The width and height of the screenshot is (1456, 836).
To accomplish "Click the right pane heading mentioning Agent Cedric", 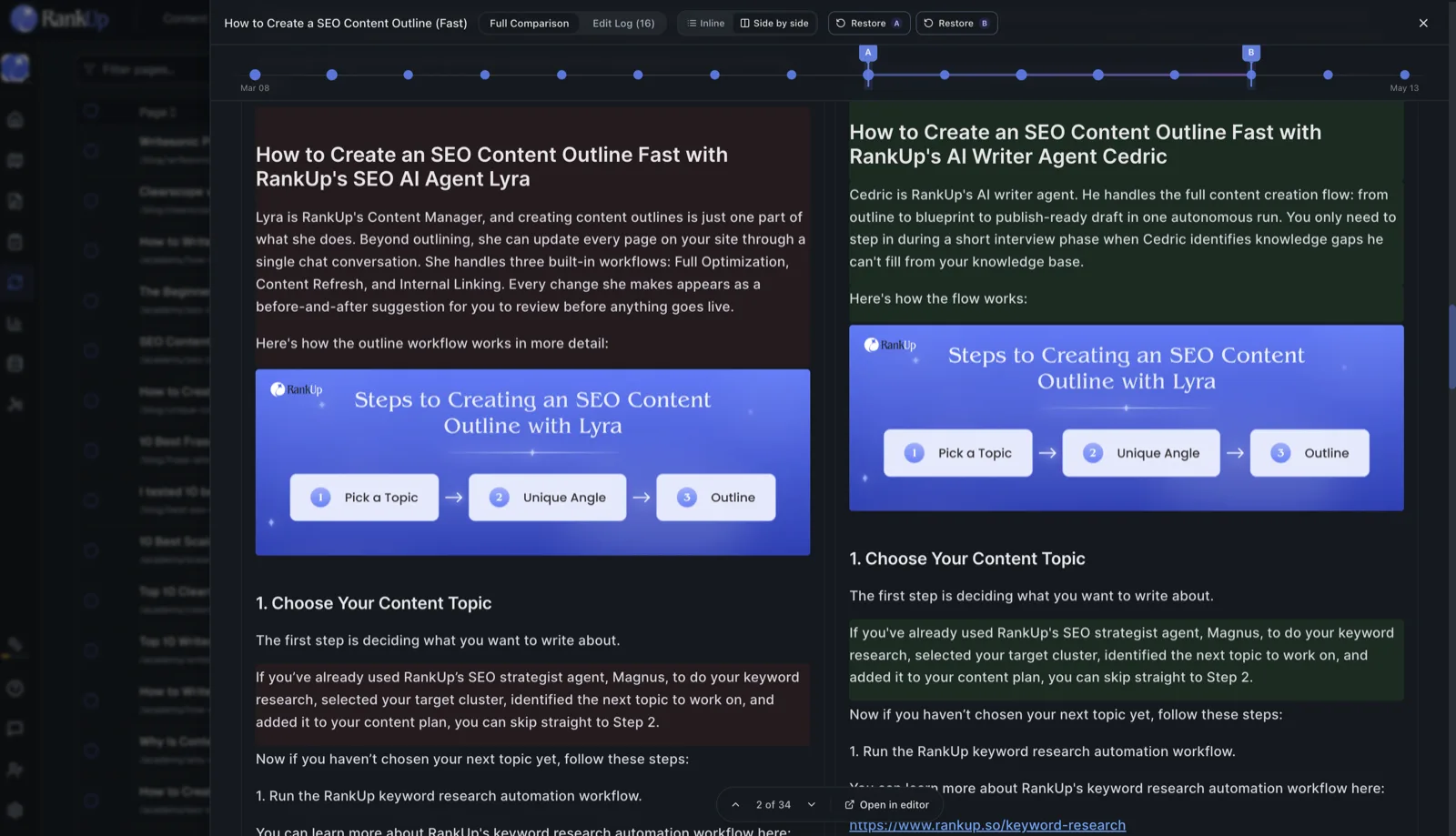I will [1085, 144].
